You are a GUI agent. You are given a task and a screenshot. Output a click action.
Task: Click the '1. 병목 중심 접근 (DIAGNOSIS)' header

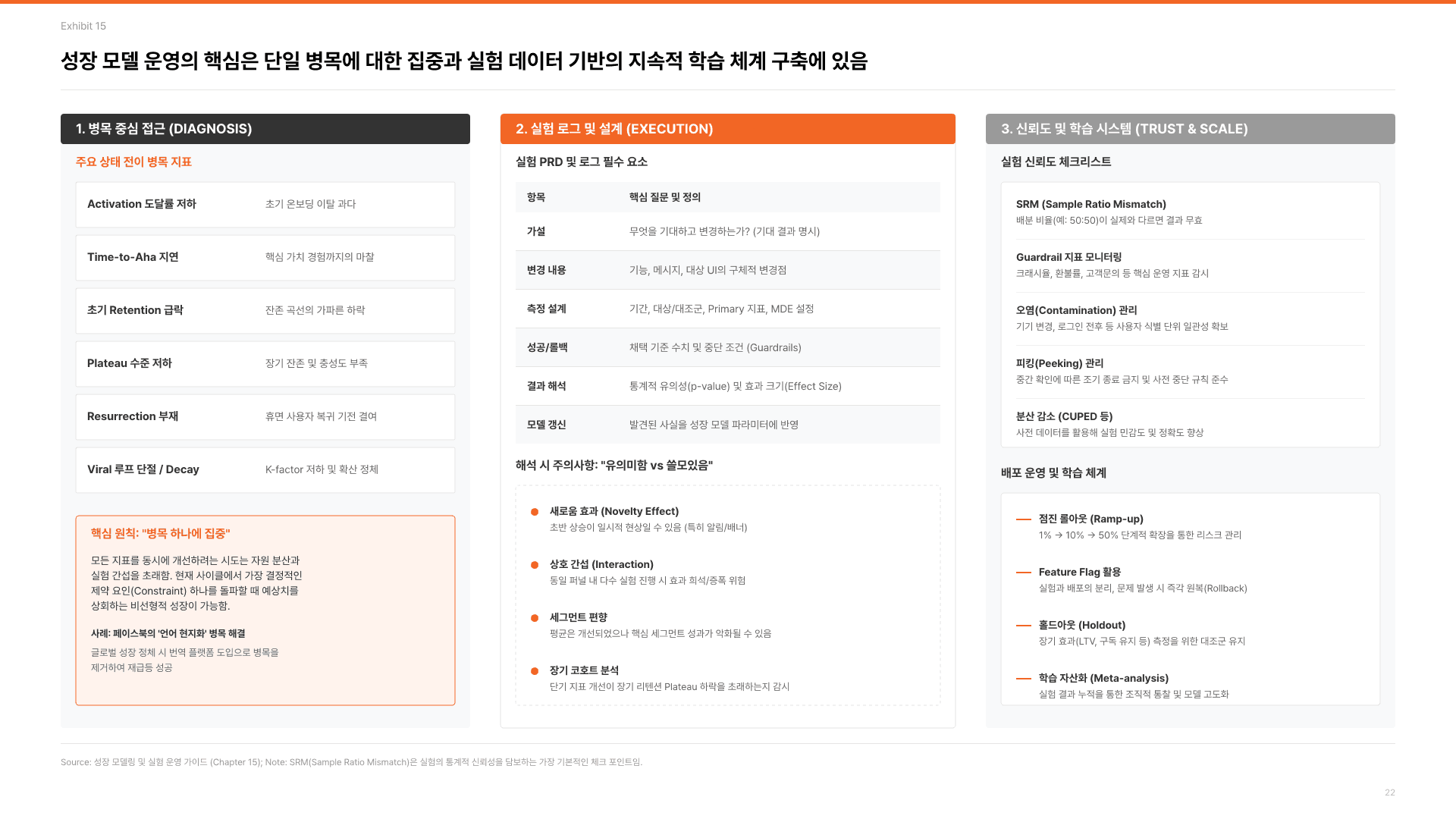pos(265,129)
